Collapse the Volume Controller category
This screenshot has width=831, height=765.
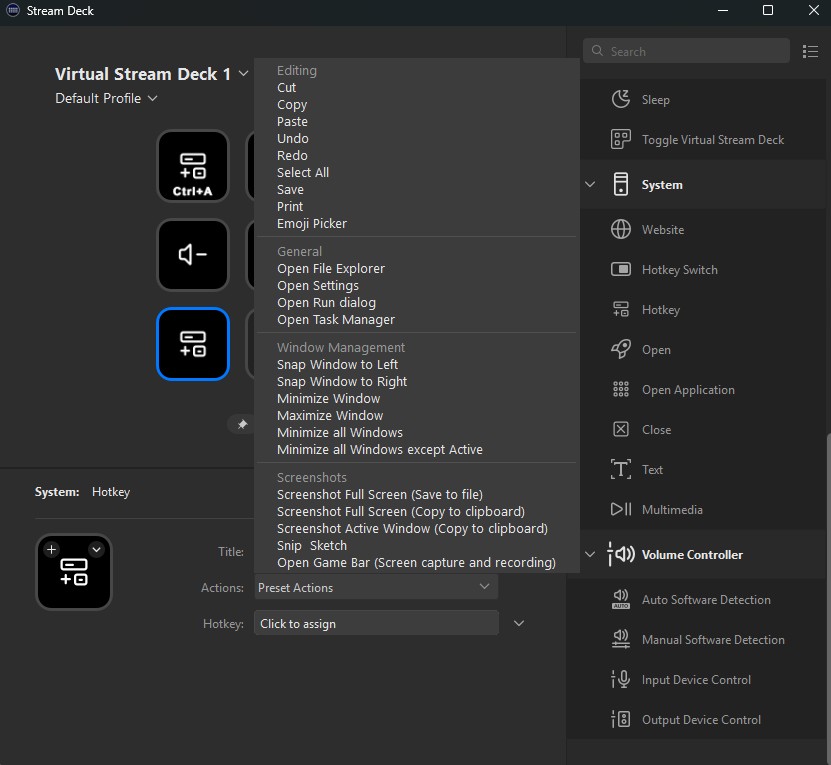[590, 555]
